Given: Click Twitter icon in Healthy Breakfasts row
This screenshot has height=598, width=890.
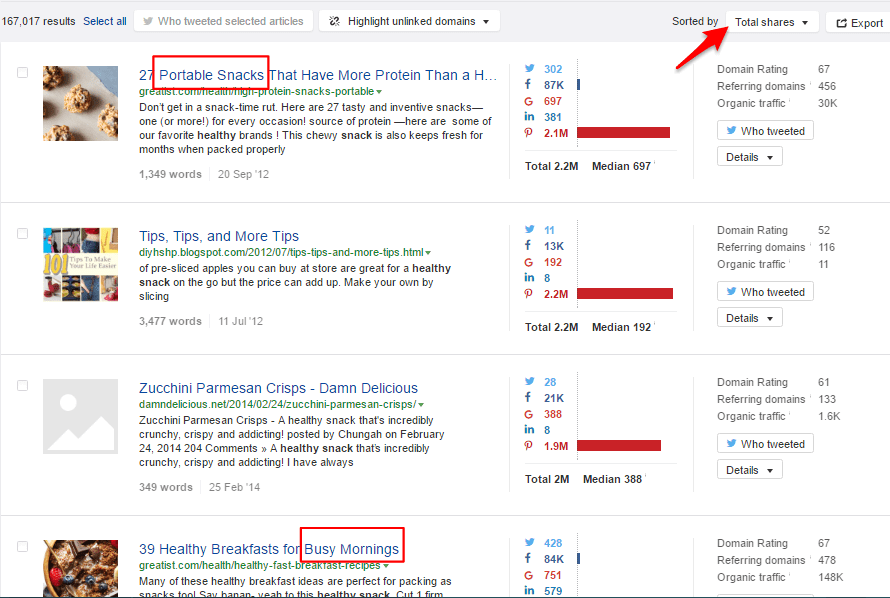Looking at the screenshot, I should [529, 543].
